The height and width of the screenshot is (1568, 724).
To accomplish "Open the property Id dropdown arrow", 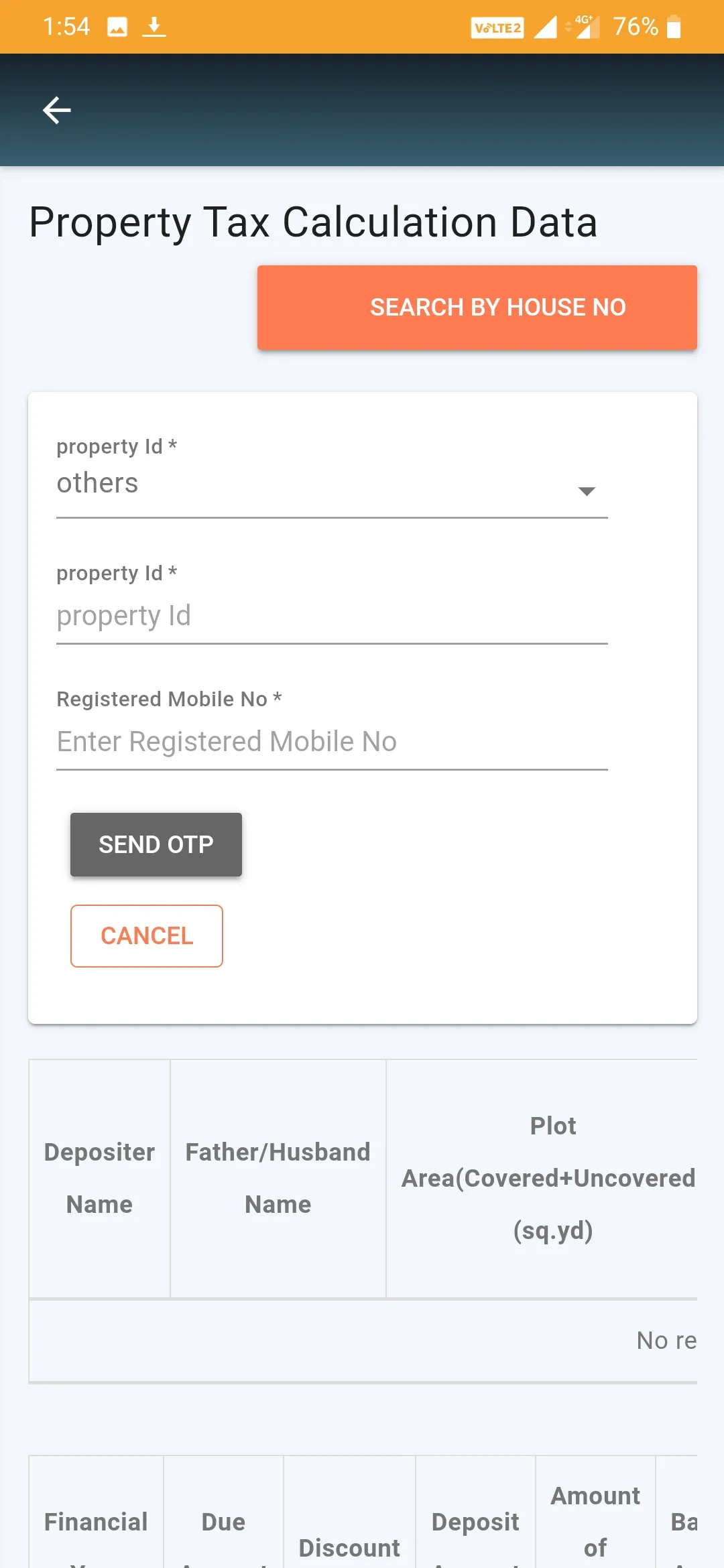I will (587, 491).
